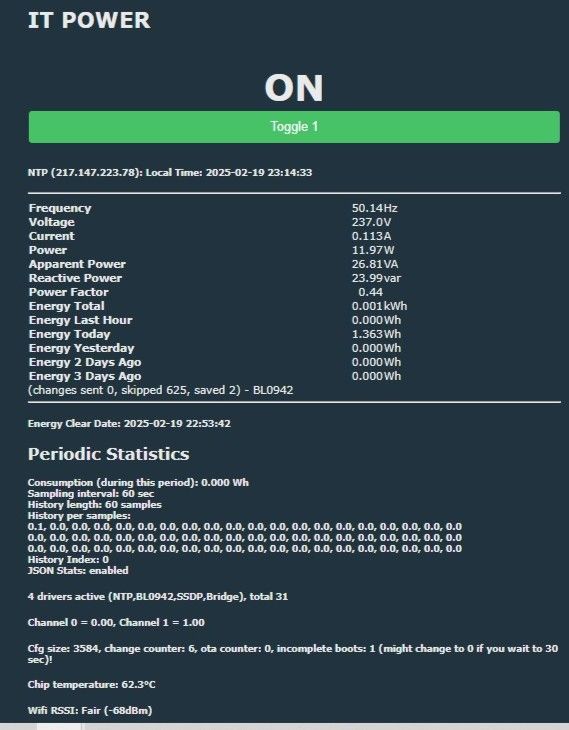Select the Voltage 237.0V reading
569x730 pixels.
pos(371,222)
